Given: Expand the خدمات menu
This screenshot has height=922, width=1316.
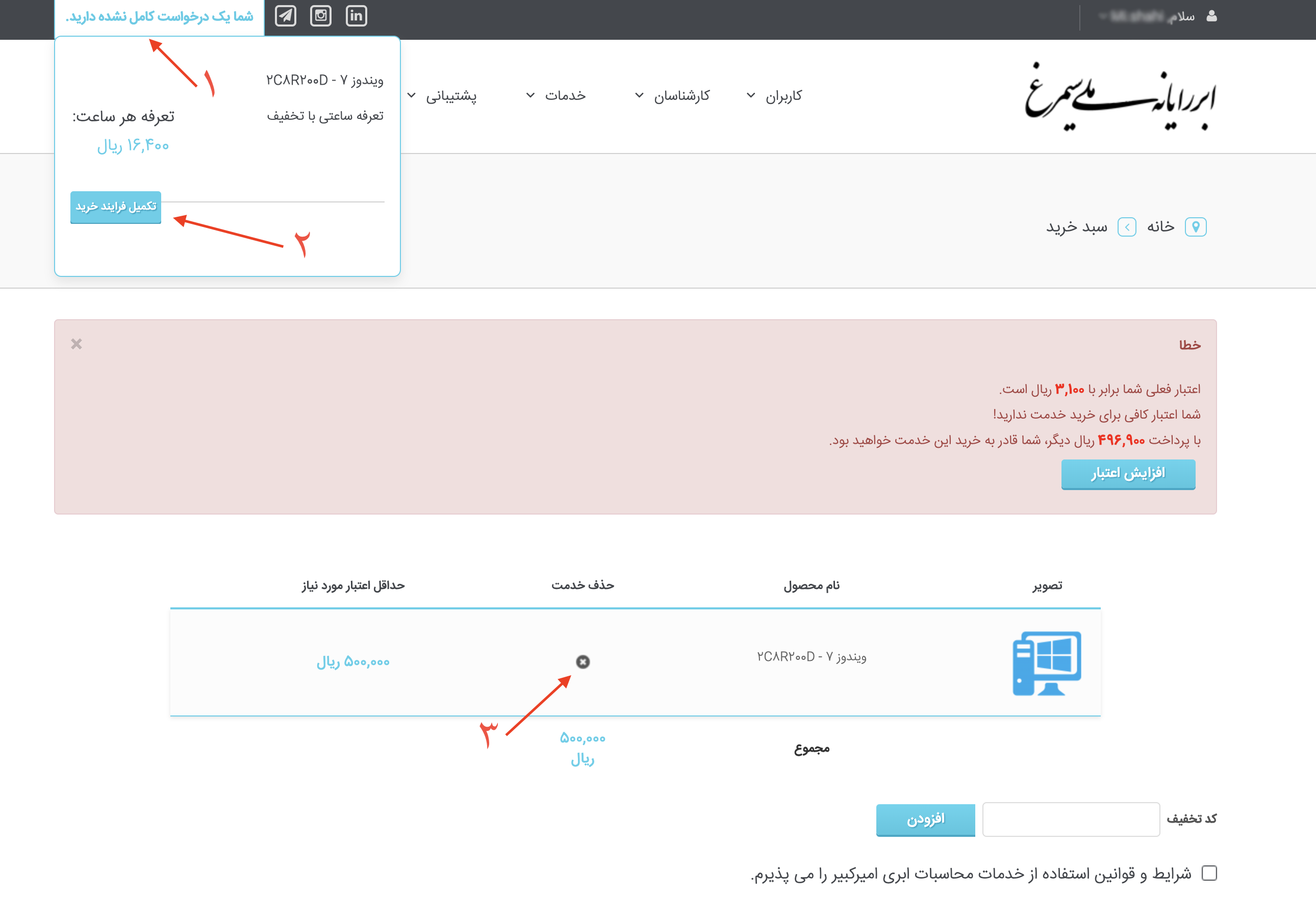Looking at the screenshot, I should 556,96.
